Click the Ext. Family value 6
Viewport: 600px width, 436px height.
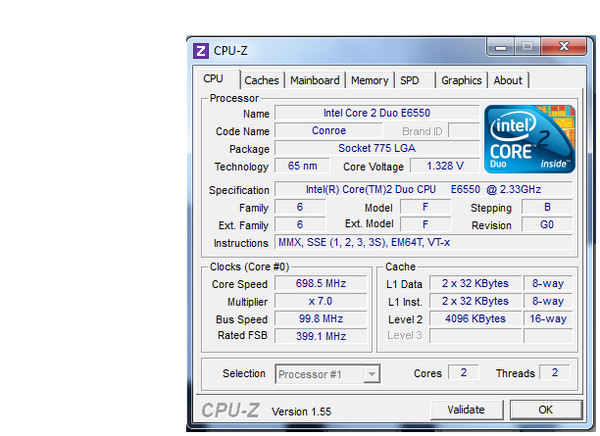point(300,225)
